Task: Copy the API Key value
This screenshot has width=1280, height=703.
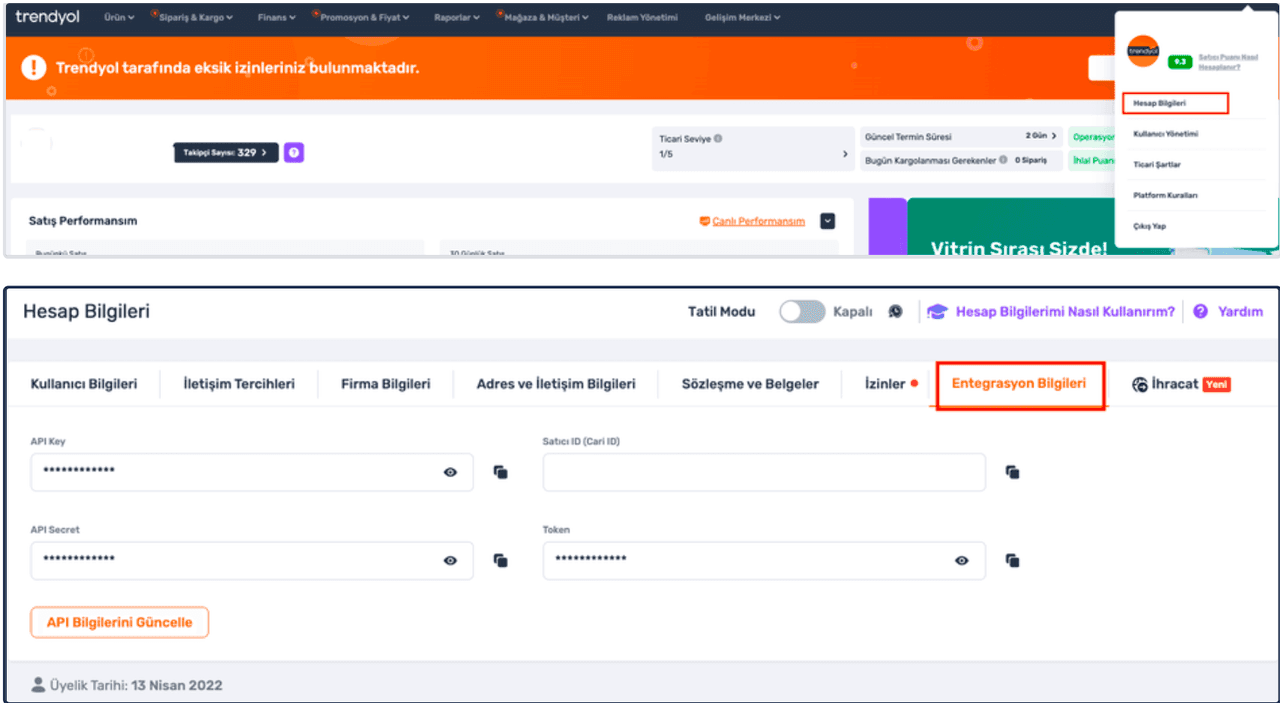Action: [501, 472]
